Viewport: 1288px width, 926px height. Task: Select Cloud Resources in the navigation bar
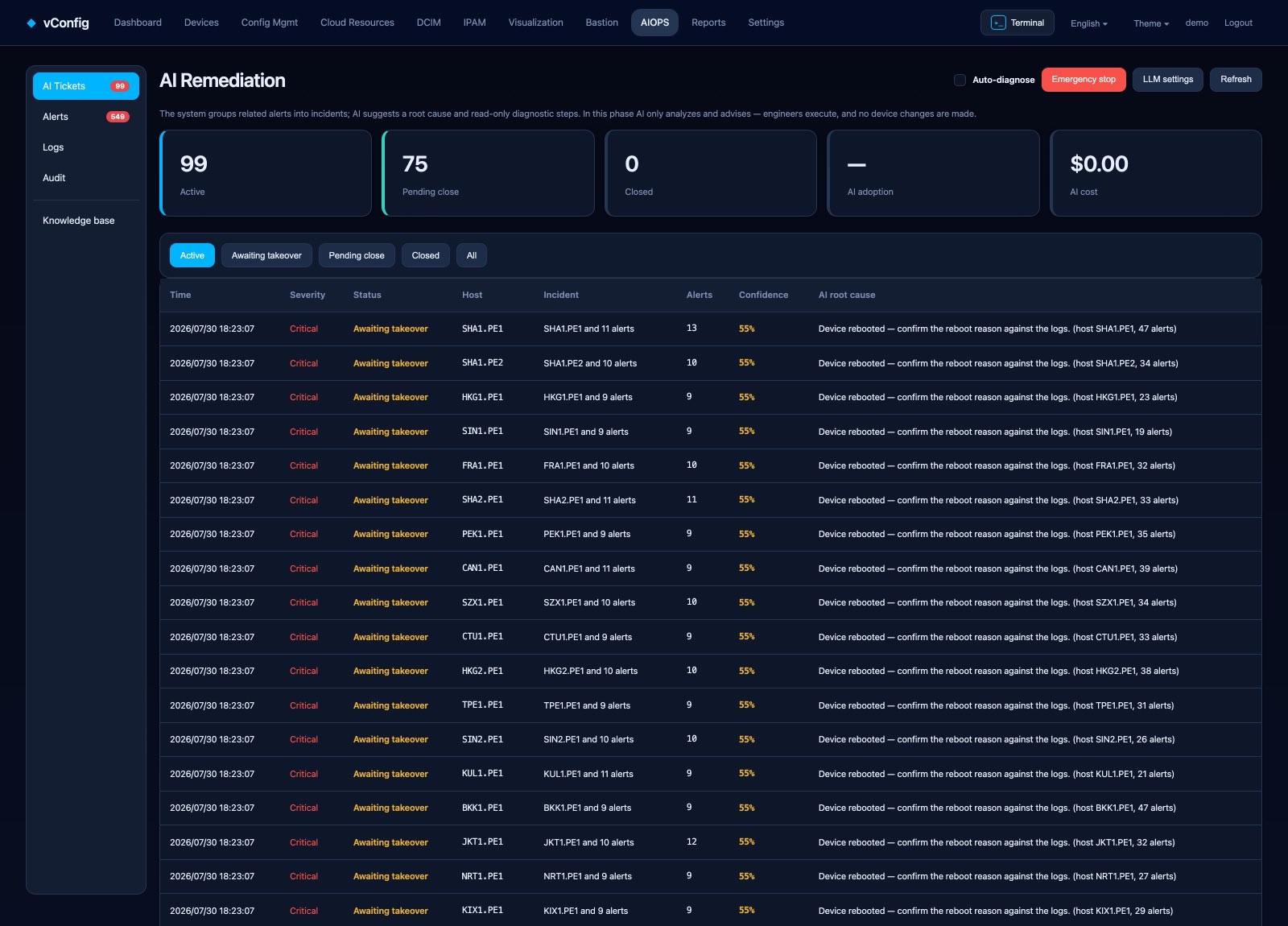pos(357,23)
